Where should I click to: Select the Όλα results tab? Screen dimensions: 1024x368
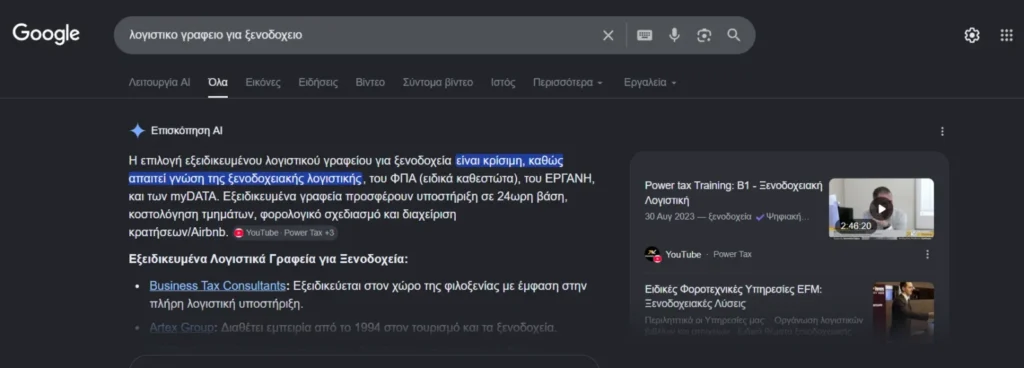point(217,82)
